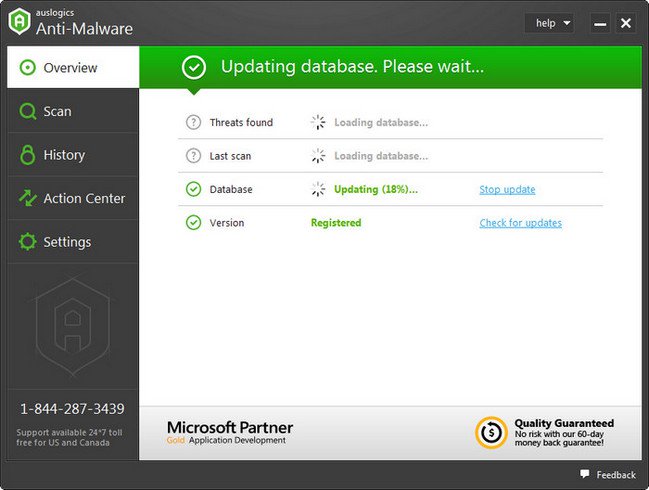
Task: Click the Settings gear icon
Action: [28, 241]
